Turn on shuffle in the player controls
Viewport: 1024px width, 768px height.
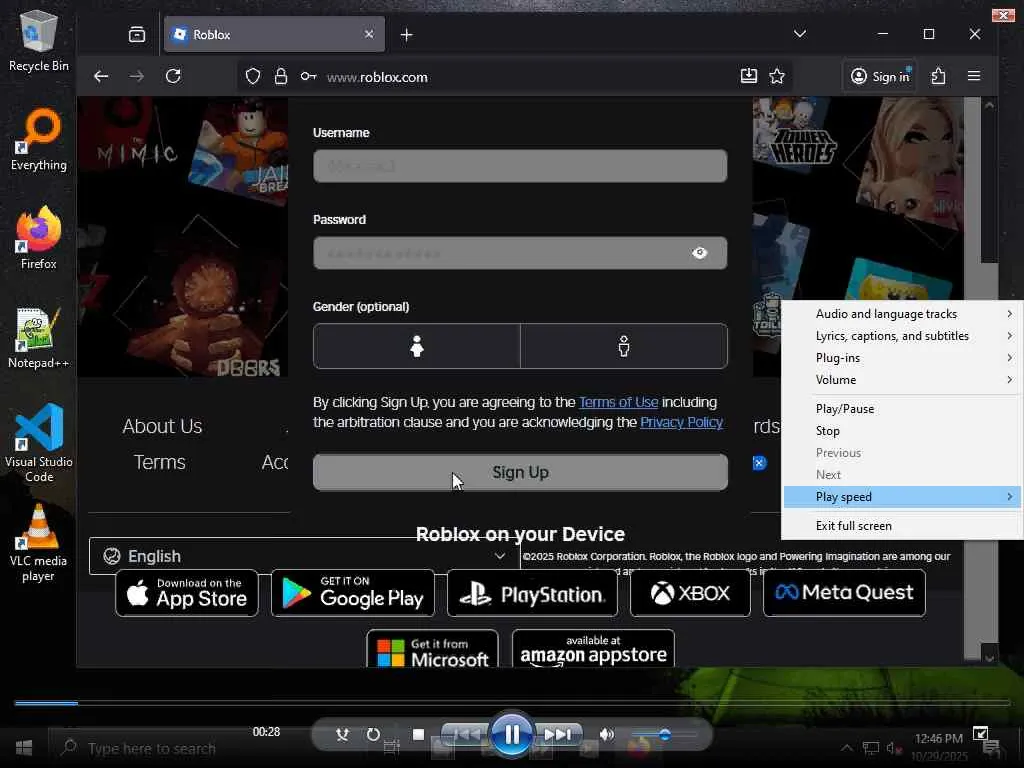pos(342,735)
